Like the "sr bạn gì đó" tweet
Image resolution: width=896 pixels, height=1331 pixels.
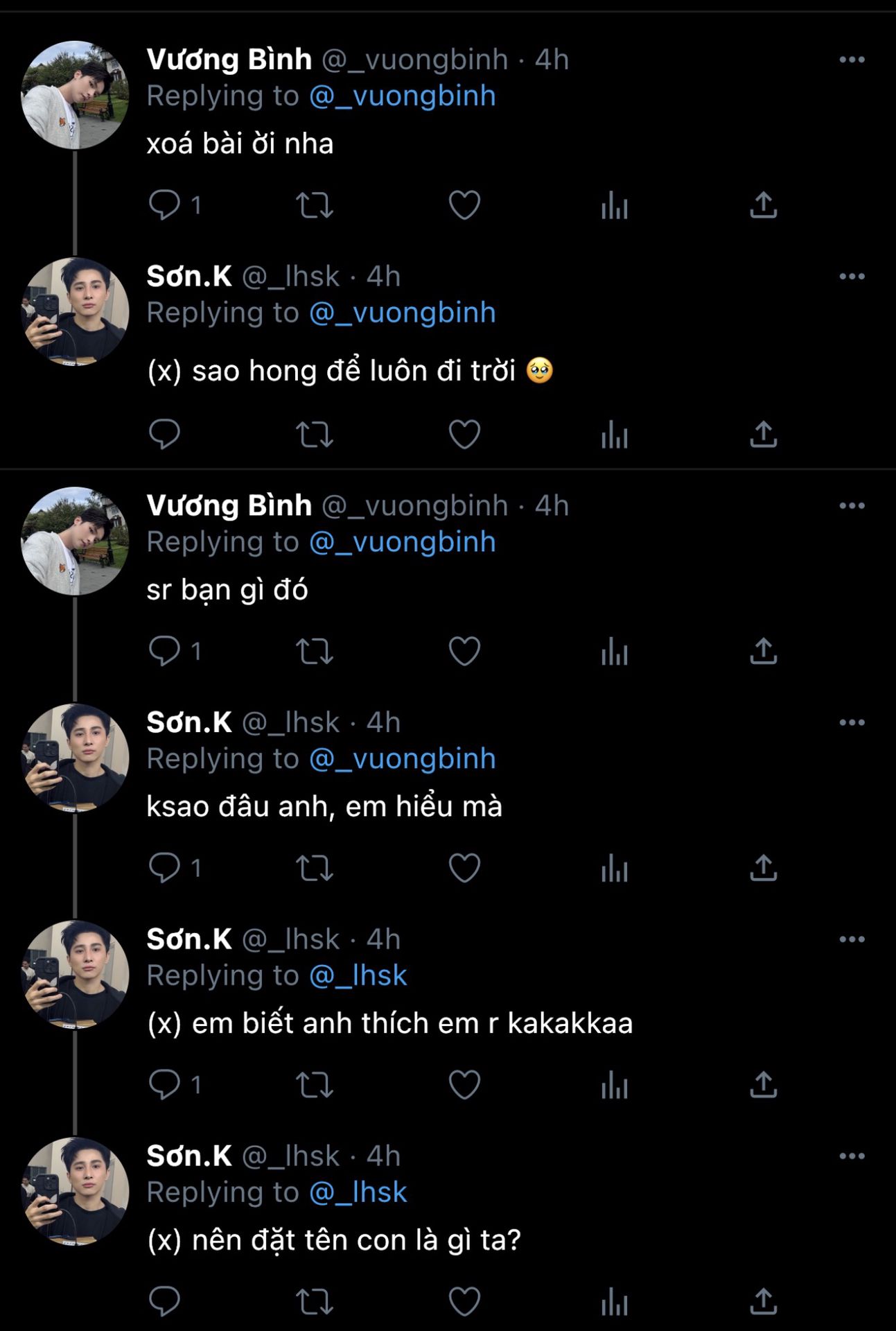(464, 651)
